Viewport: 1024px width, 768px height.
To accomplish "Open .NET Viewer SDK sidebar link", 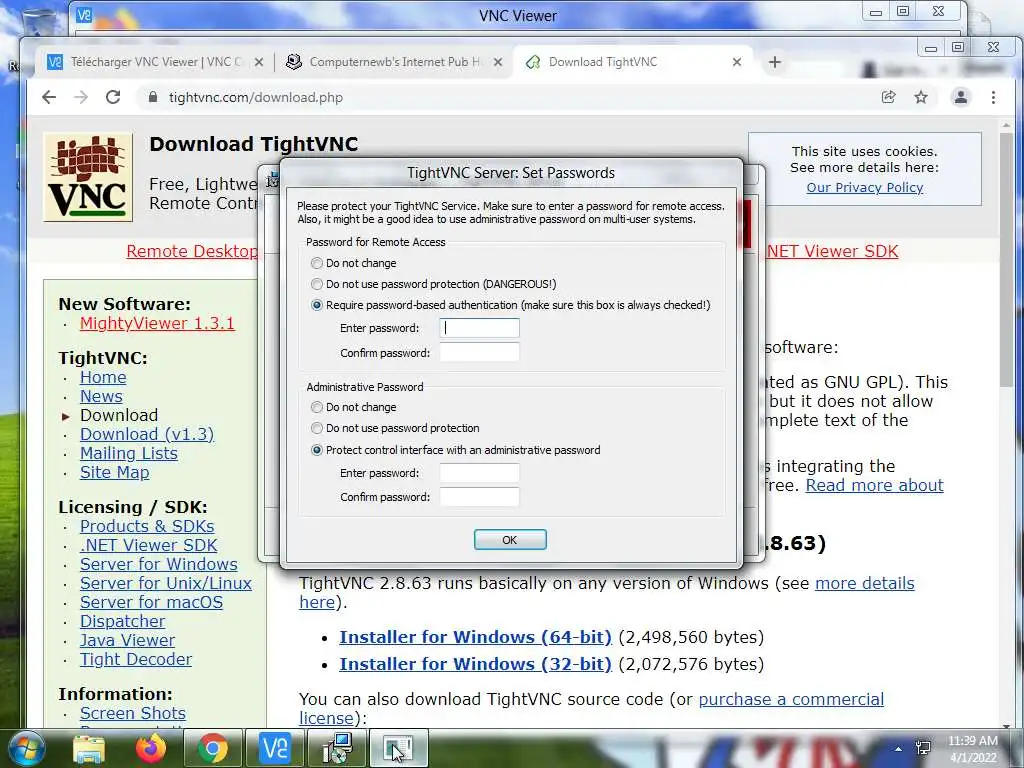I will click(x=148, y=545).
